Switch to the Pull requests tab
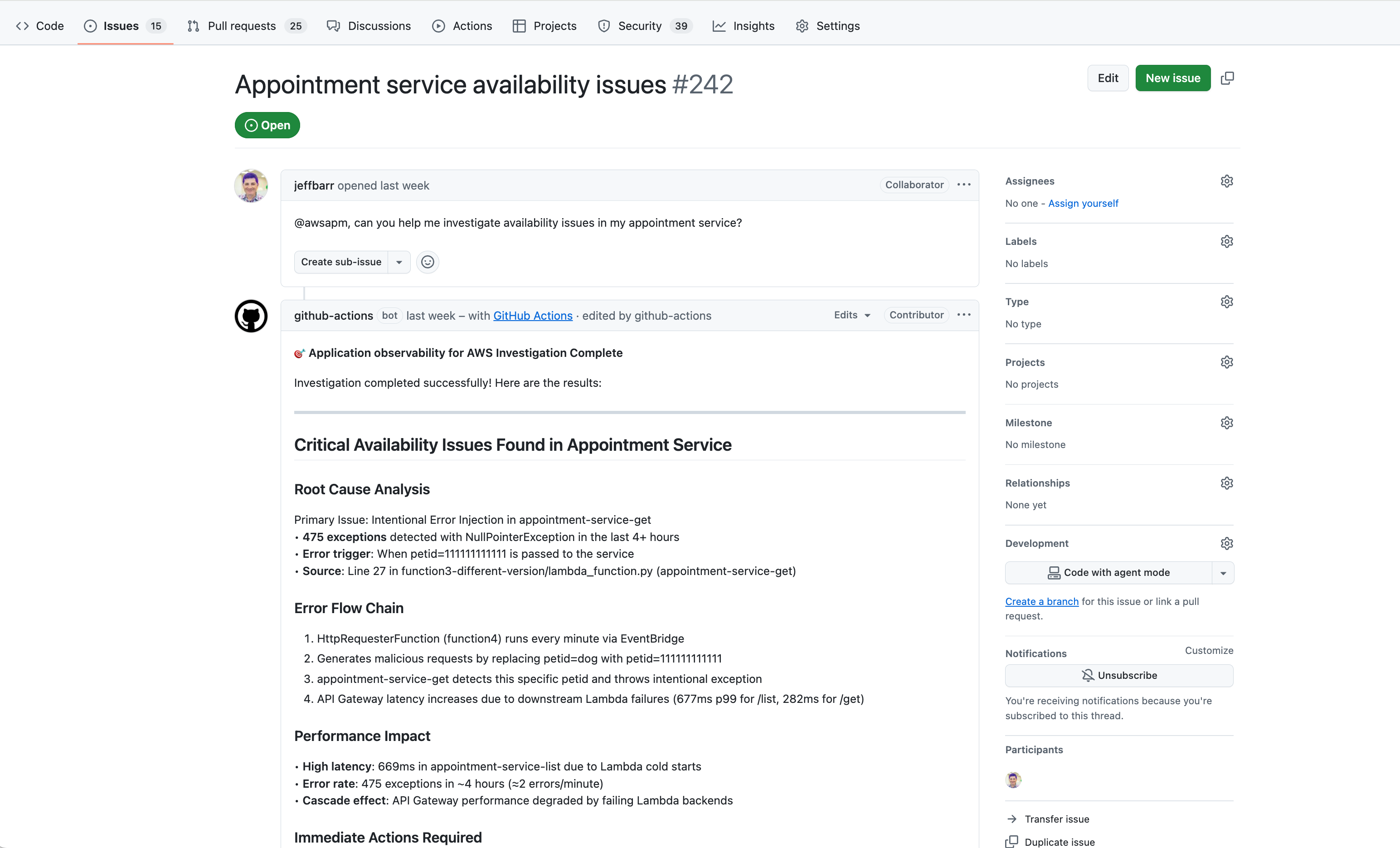Image resolution: width=1400 pixels, height=848 pixels. 246,25
